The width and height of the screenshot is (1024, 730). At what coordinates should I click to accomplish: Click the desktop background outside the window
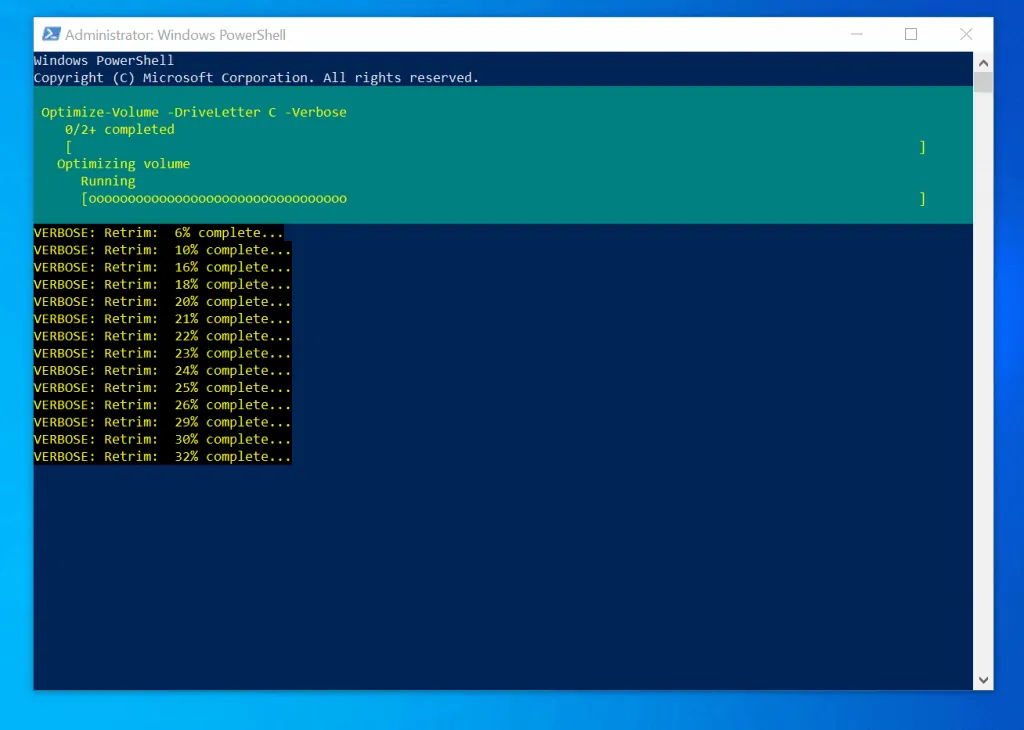pyautogui.click(x=15, y=400)
